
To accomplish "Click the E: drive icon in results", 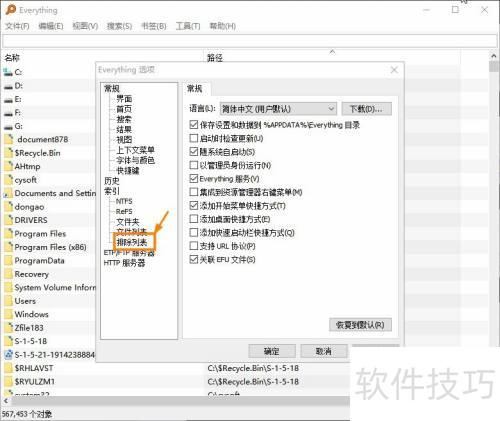I will tap(8, 99).
